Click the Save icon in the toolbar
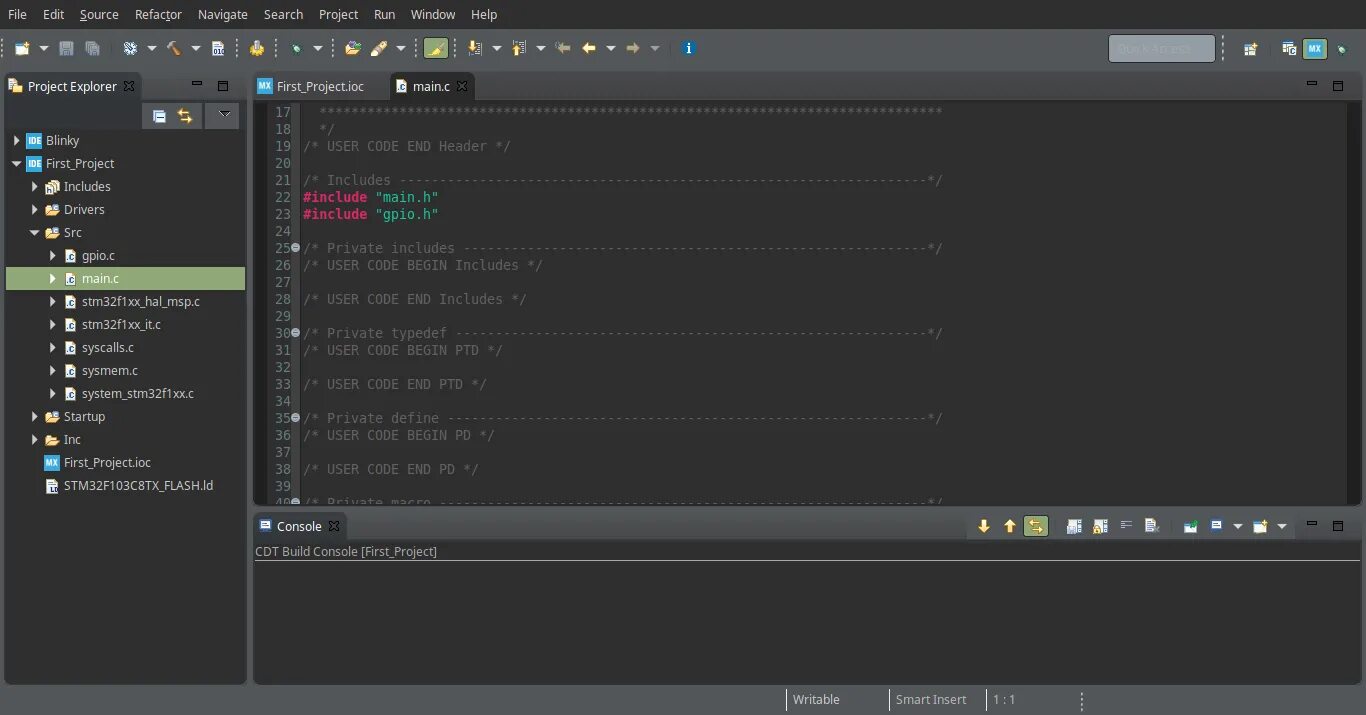This screenshot has width=1366, height=715. pyautogui.click(x=67, y=48)
